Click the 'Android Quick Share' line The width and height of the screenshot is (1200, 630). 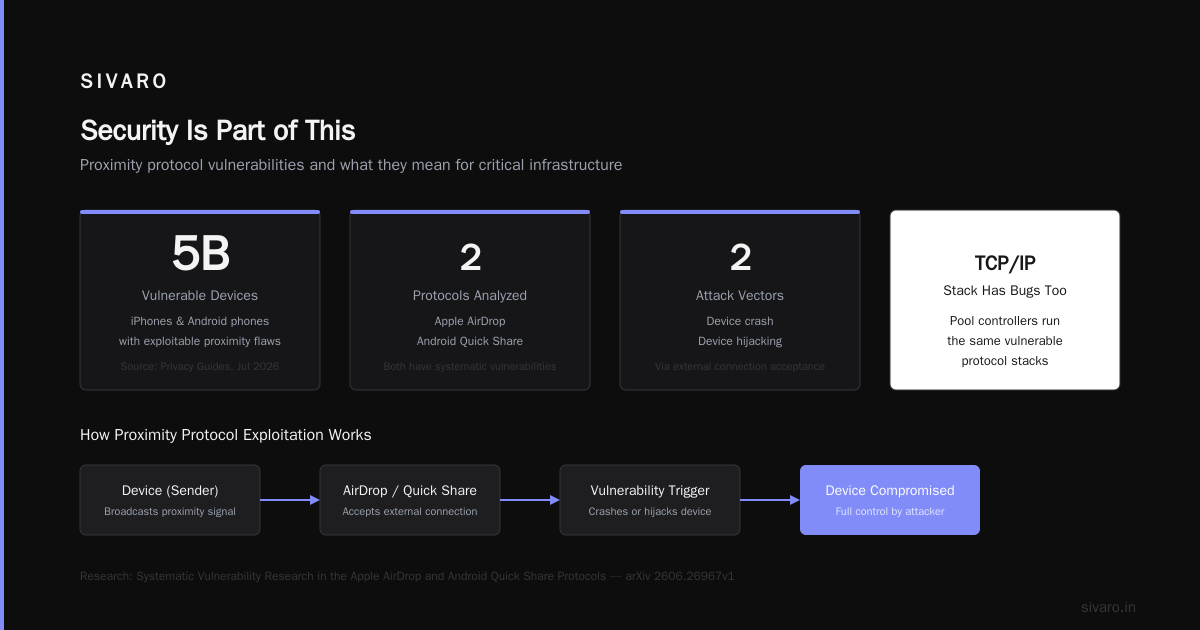pos(470,341)
